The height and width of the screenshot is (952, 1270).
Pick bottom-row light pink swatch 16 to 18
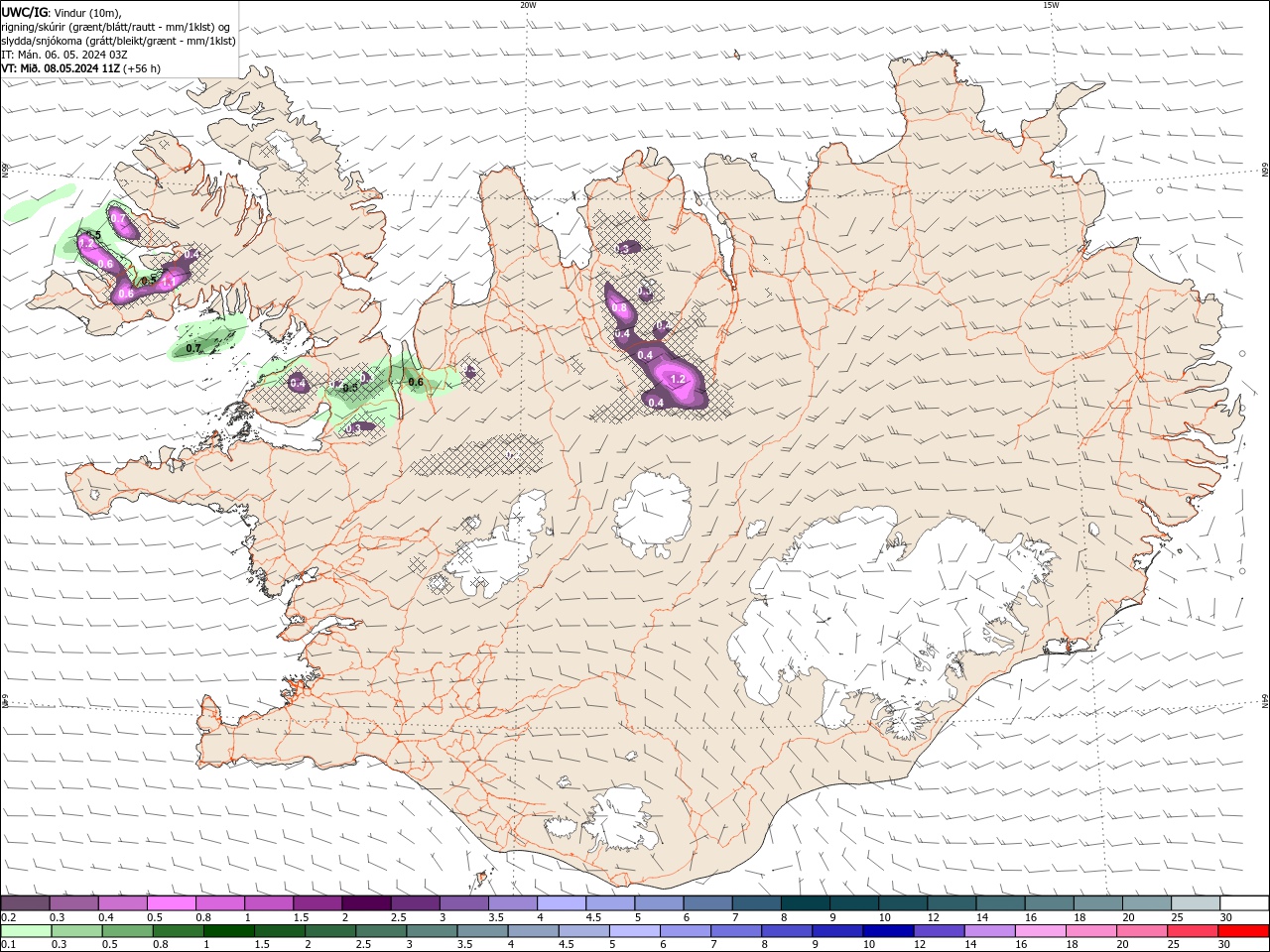[1041, 931]
